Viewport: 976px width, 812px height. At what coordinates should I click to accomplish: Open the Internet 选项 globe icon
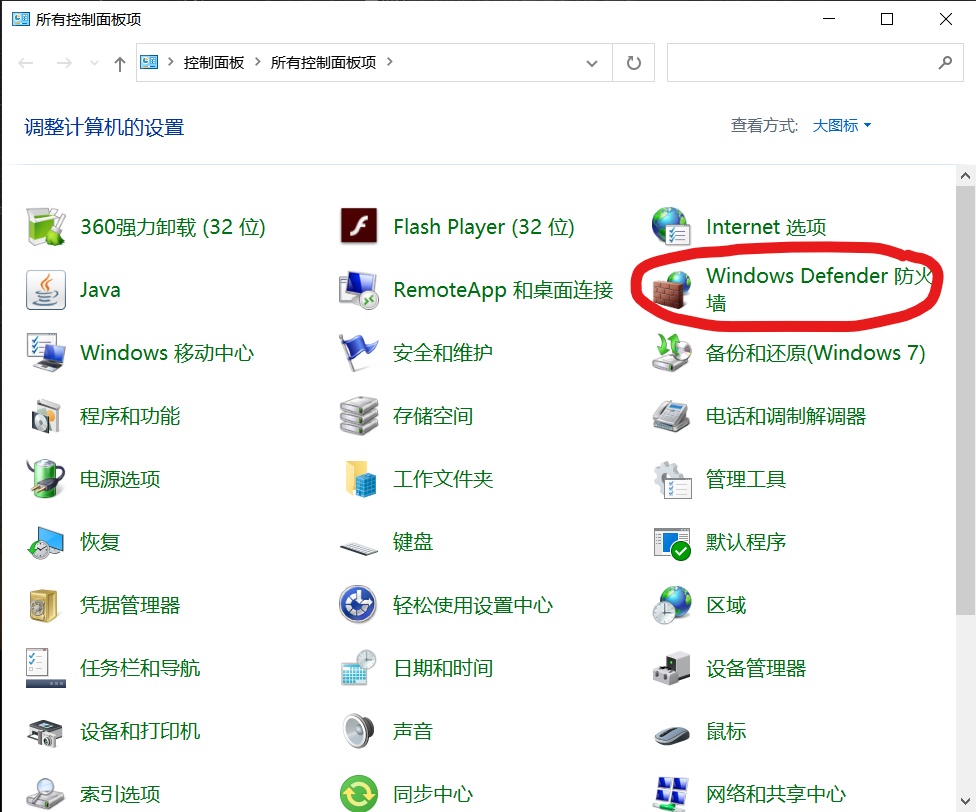pyautogui.click(x=672, y=226)
